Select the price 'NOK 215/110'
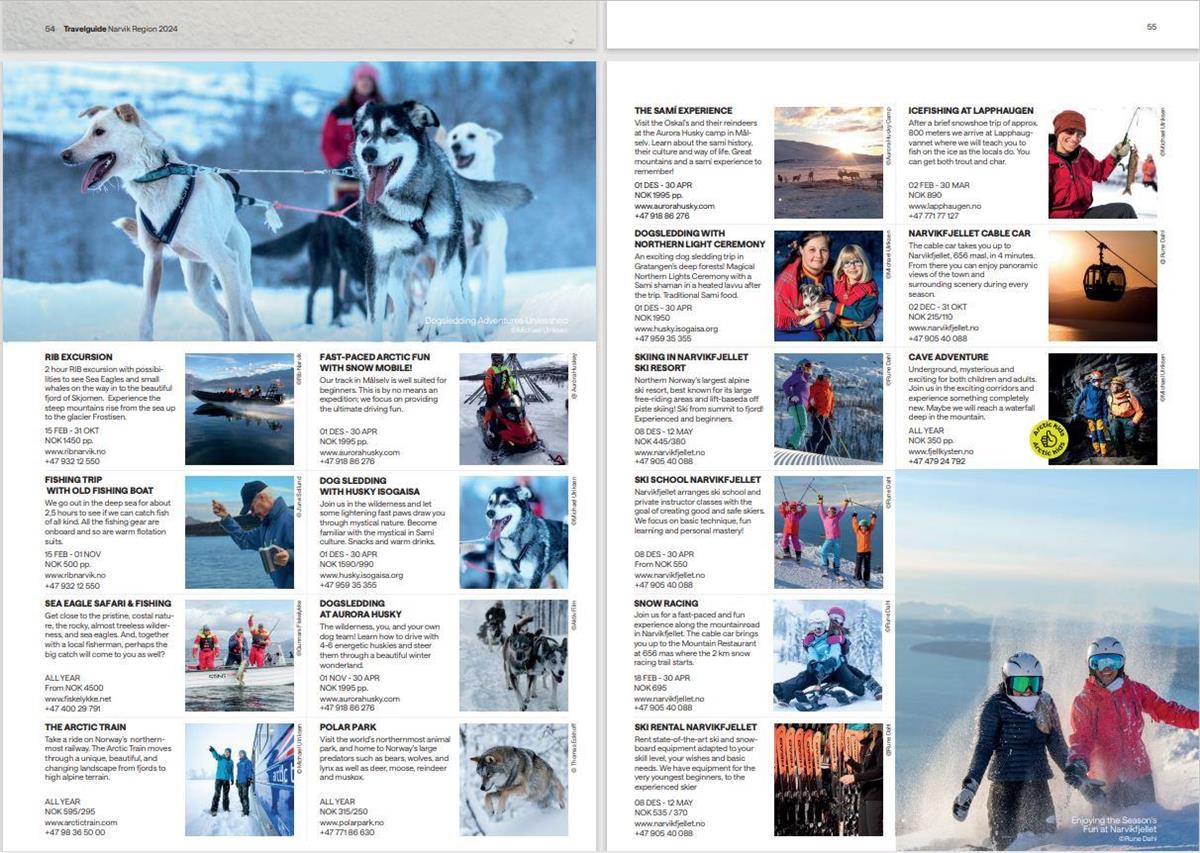The height and width of the screenshot is (853, 1200). [x=930, y=318]
